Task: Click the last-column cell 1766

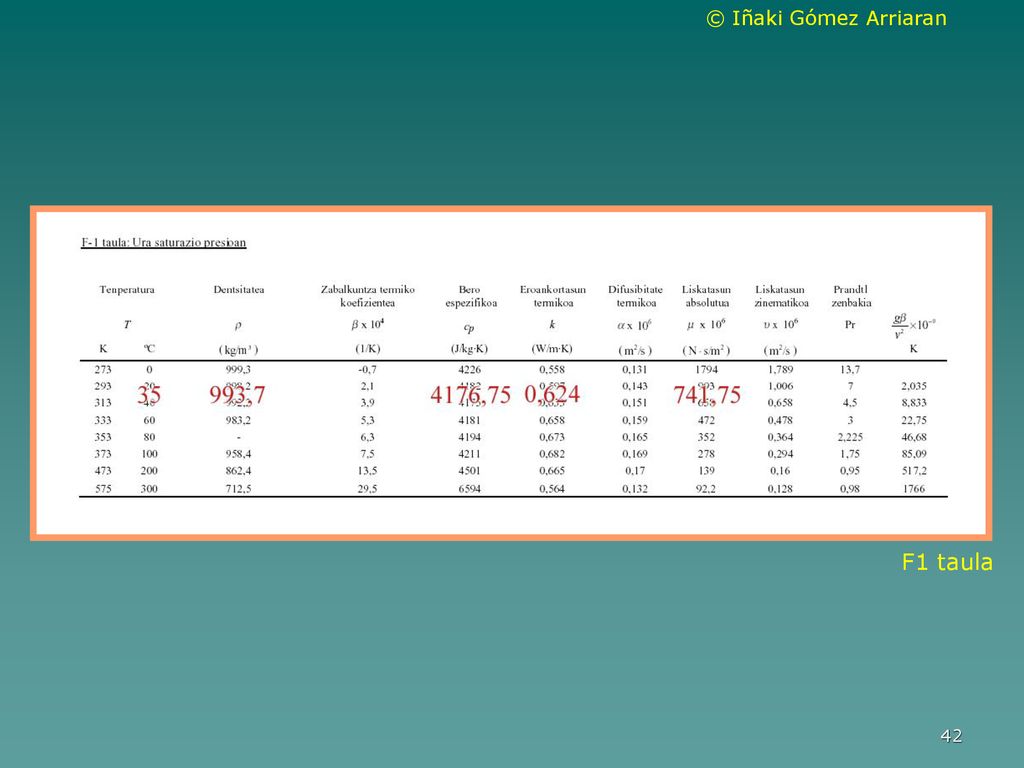Action: click(914, 488)
